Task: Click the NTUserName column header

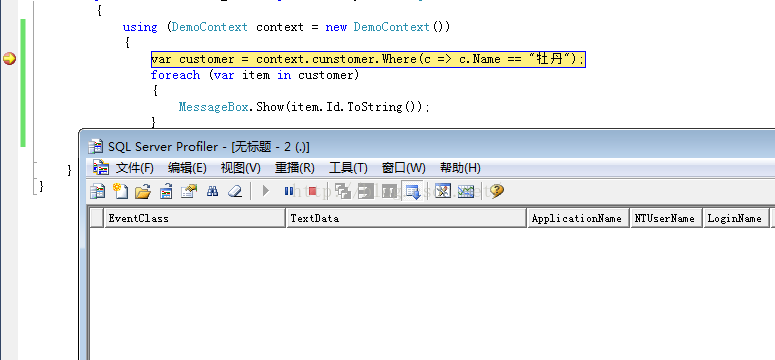Action: click(x=666, y=218)
